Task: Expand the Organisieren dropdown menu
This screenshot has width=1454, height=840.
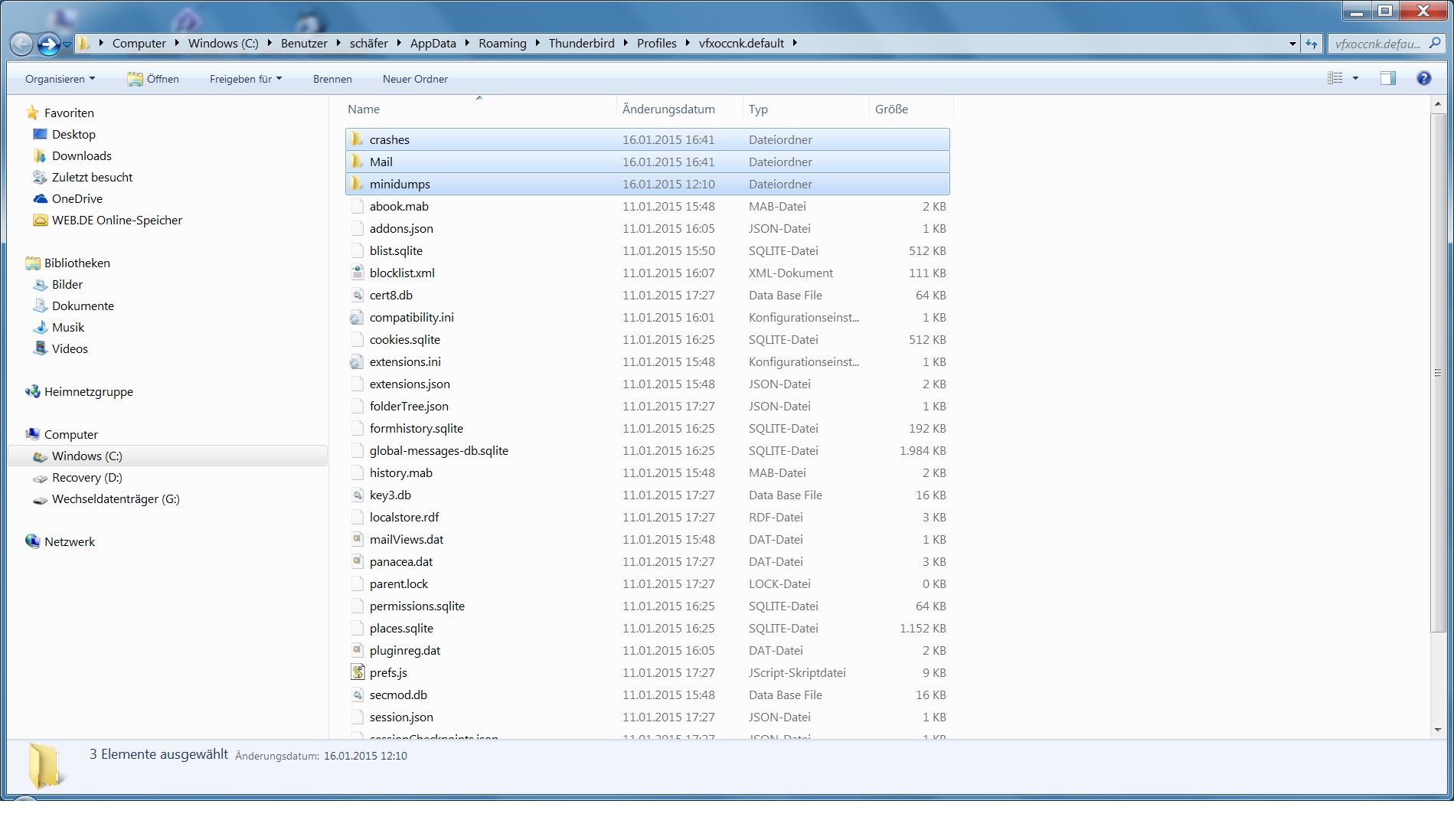Action: (60, 79)
